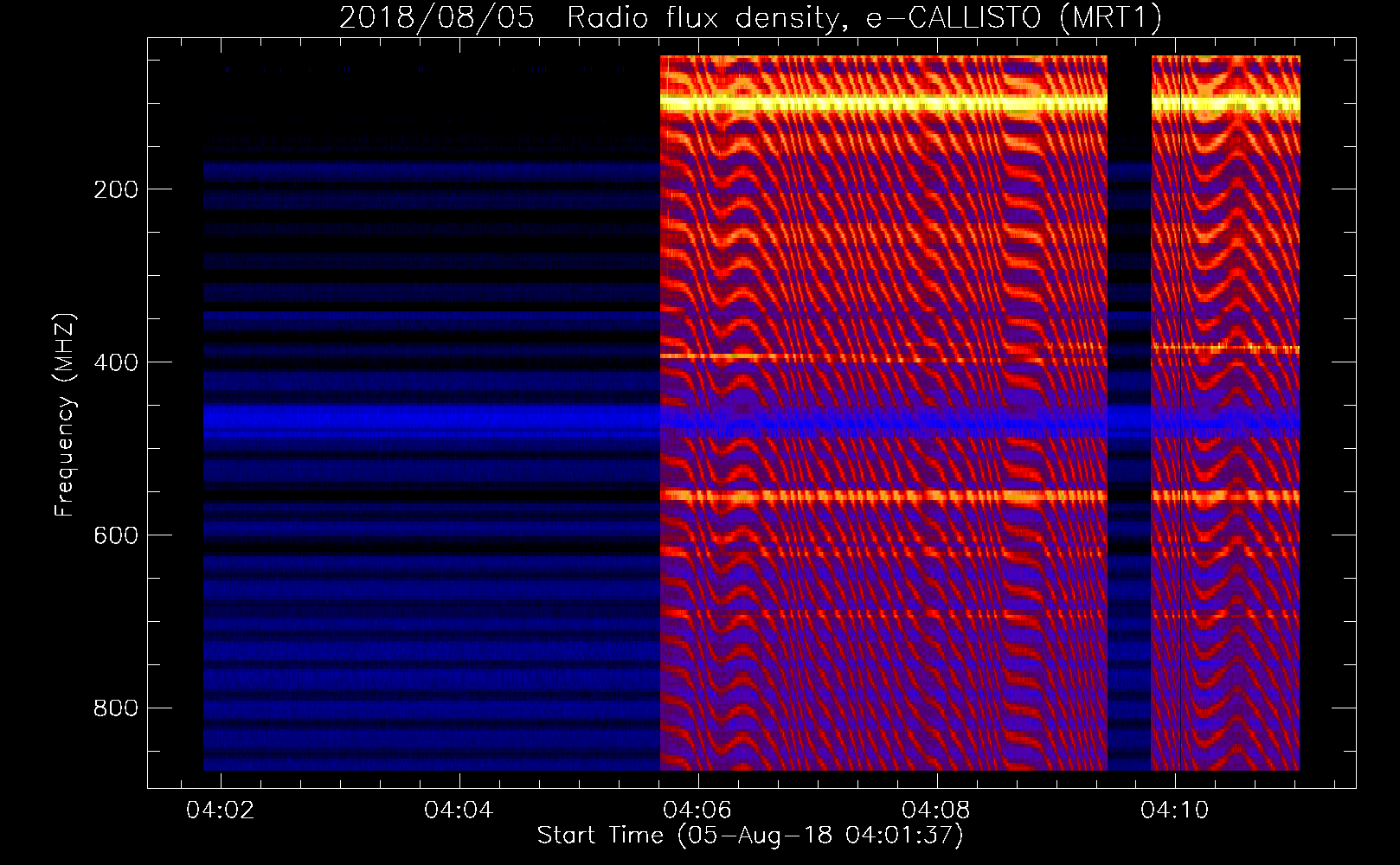Click the 800 frequency tick label

tap(115, 708)
